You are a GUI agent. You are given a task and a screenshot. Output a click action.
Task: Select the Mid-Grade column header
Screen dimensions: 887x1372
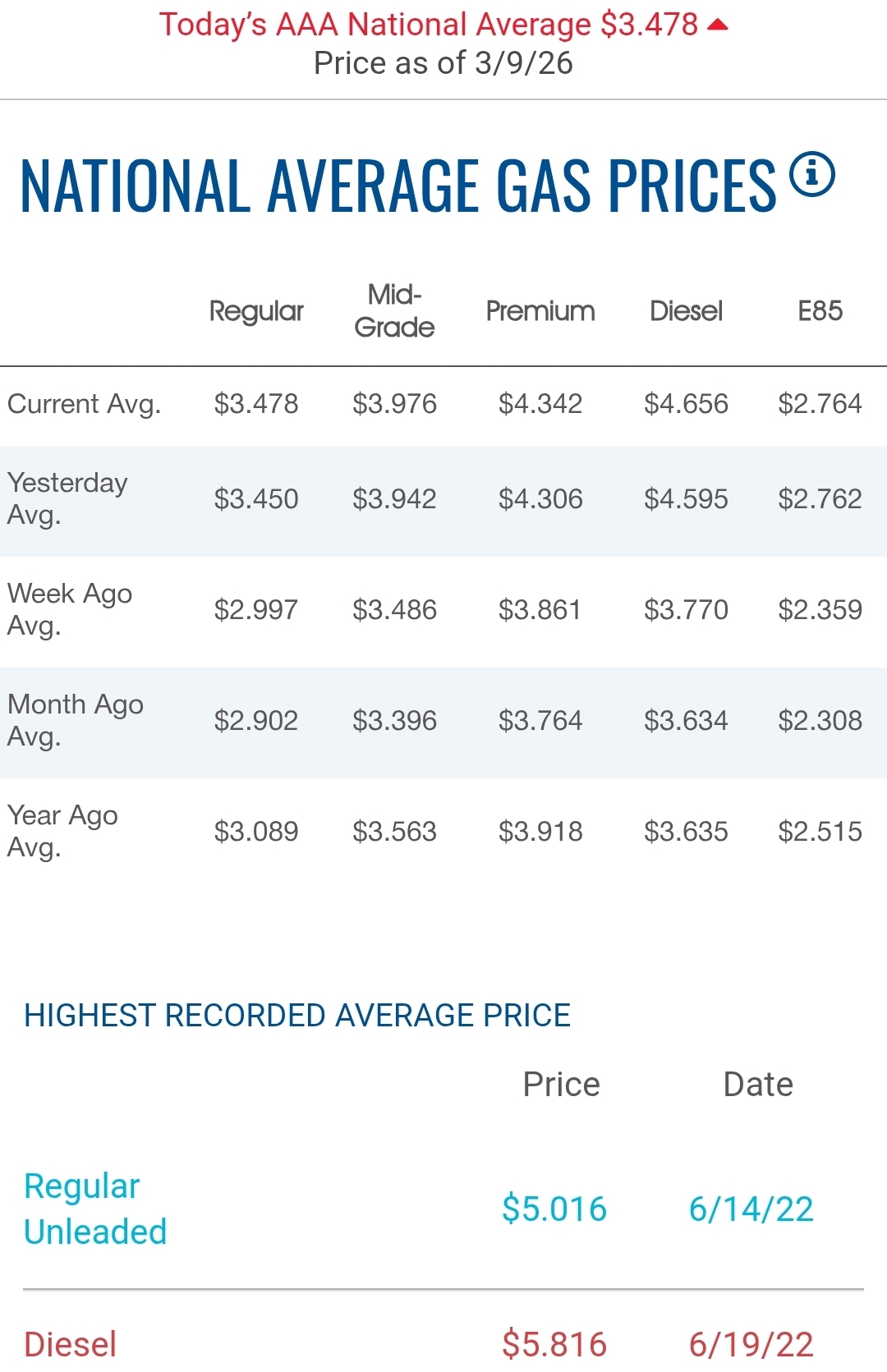(394, 311)
